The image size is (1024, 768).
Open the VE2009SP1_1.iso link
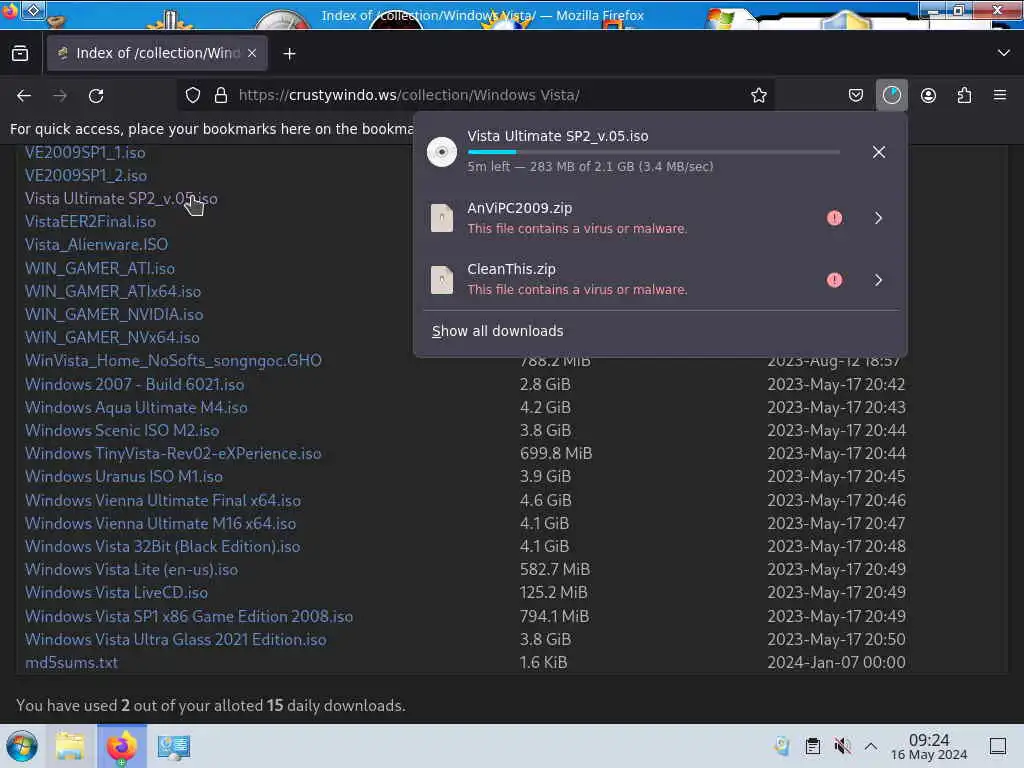(x=85, y=152)
